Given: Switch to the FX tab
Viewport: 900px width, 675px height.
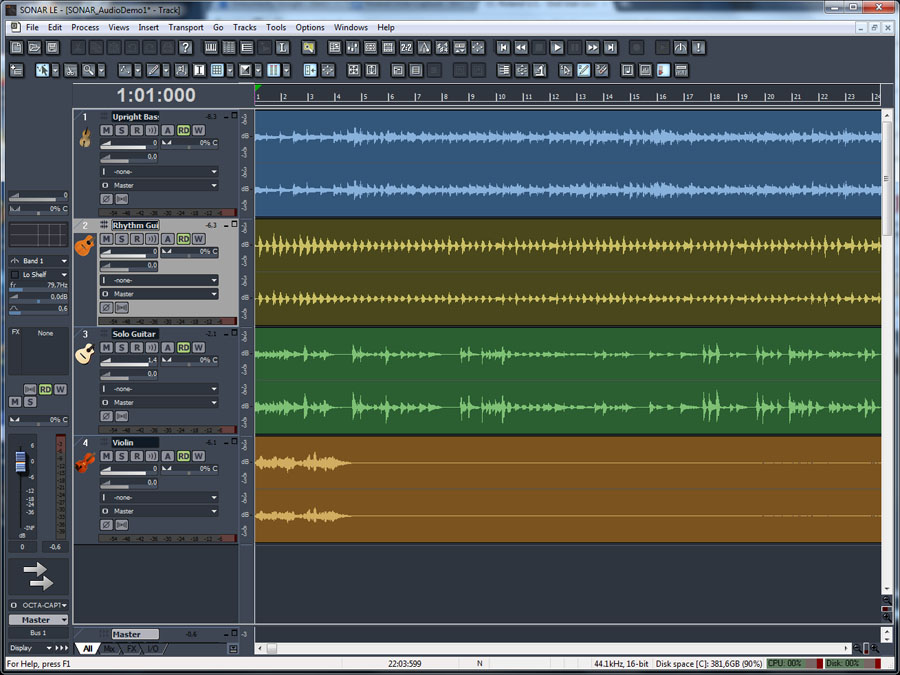Looking at the screenshot, I should (x=131, y=649).
